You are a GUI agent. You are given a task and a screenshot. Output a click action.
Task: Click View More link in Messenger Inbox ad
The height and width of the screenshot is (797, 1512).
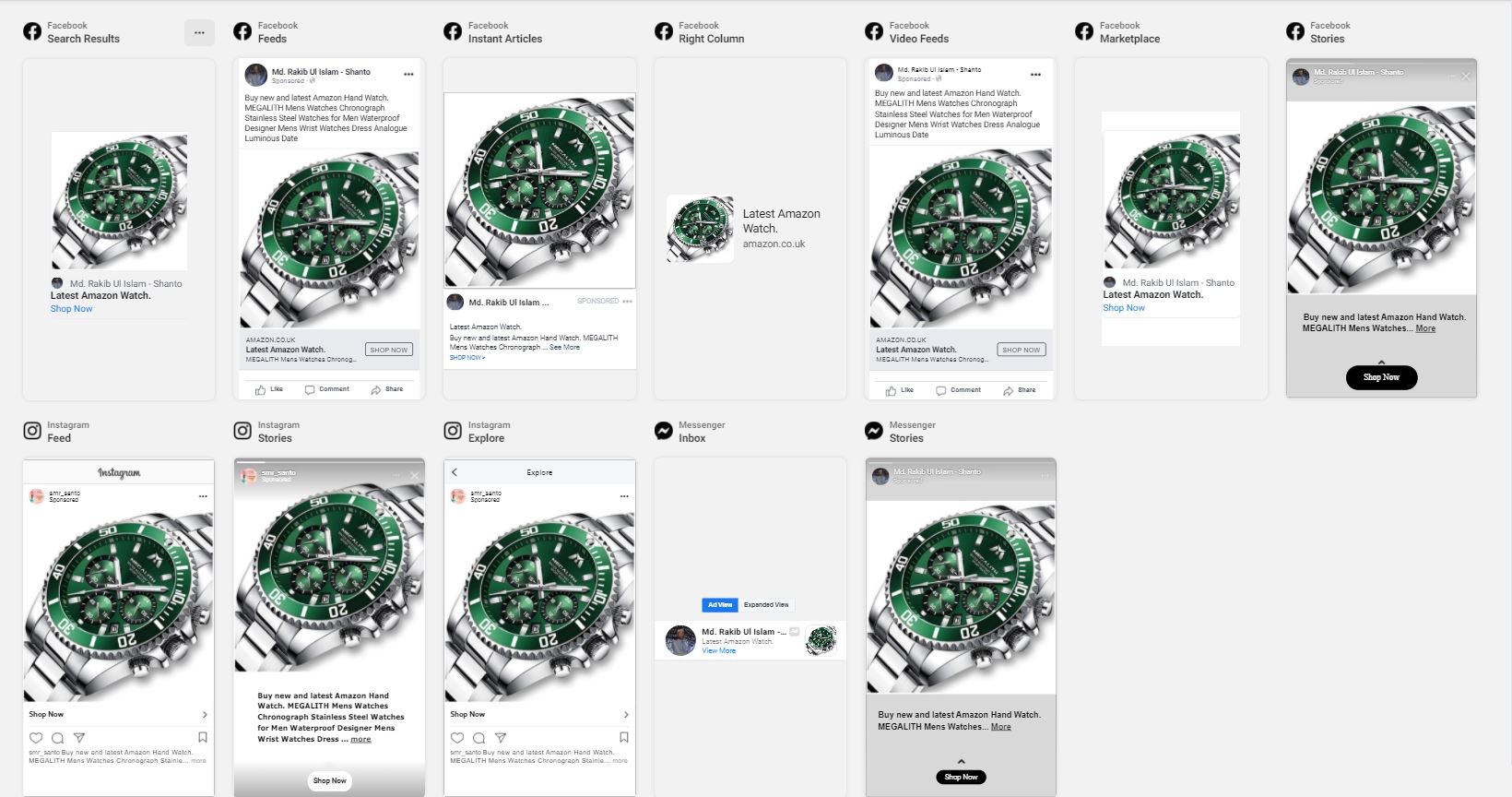pos(719,651)
